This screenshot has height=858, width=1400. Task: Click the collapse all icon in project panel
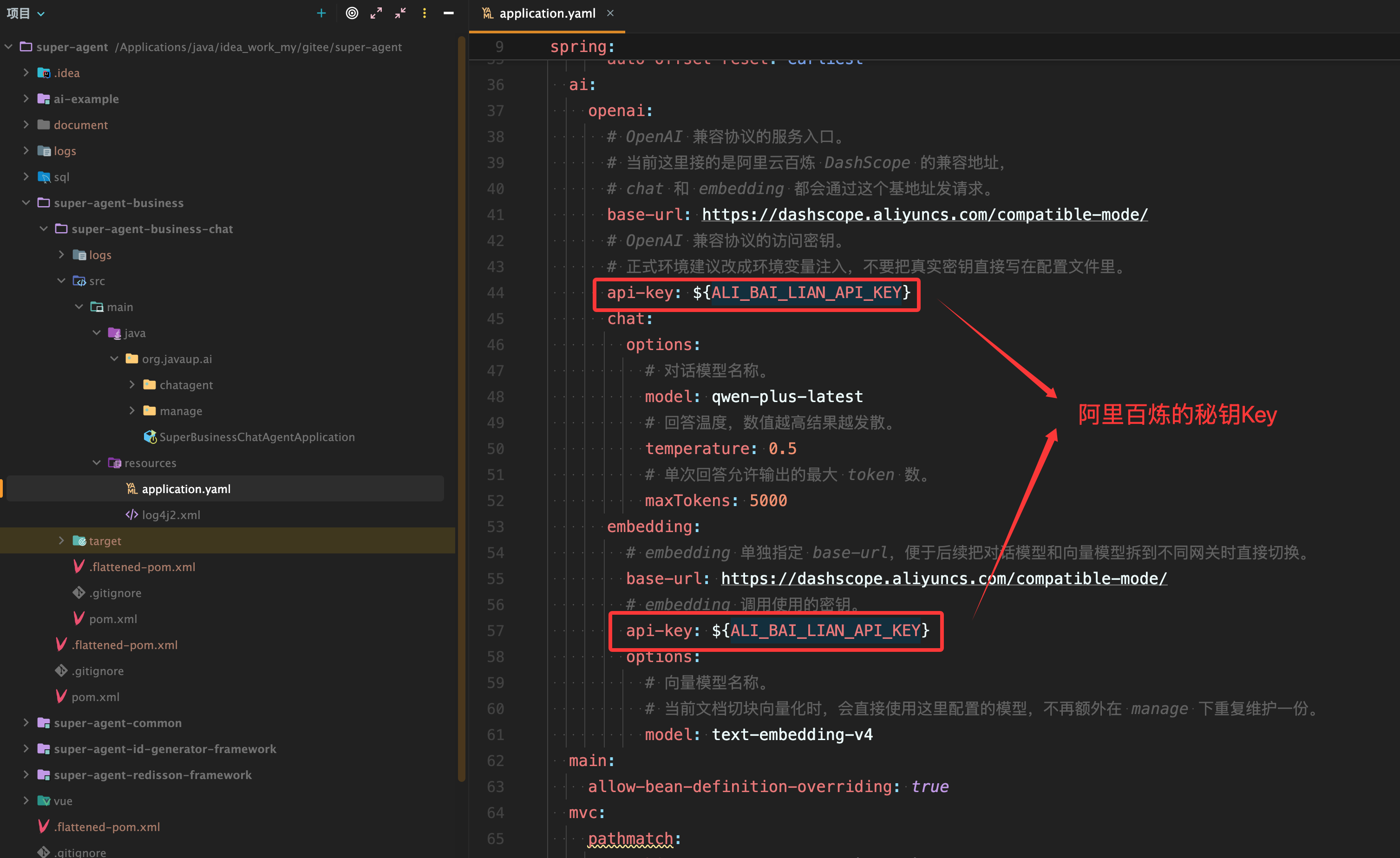(x=400, y=13)
